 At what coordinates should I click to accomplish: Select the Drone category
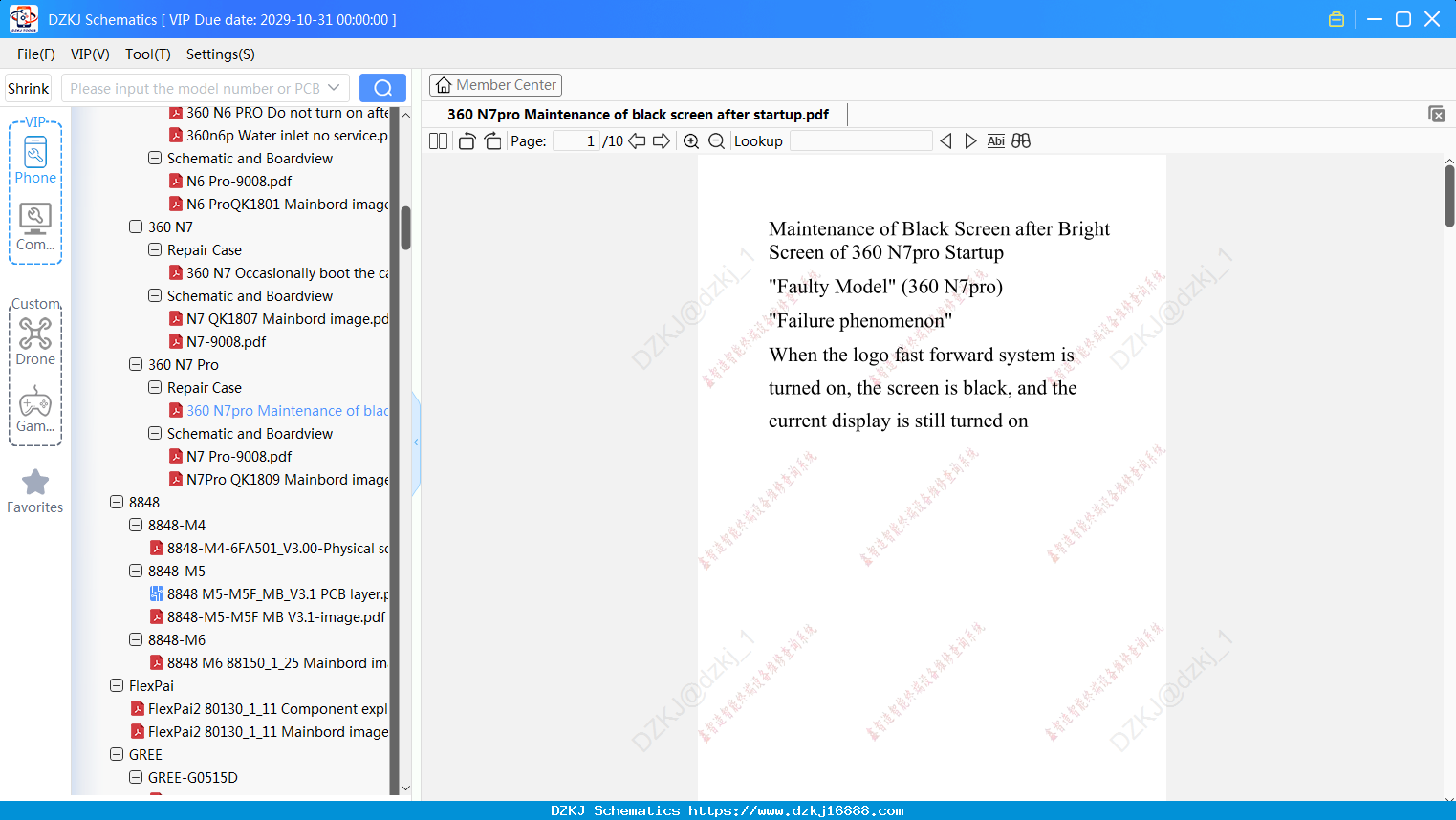coord(35,341)
